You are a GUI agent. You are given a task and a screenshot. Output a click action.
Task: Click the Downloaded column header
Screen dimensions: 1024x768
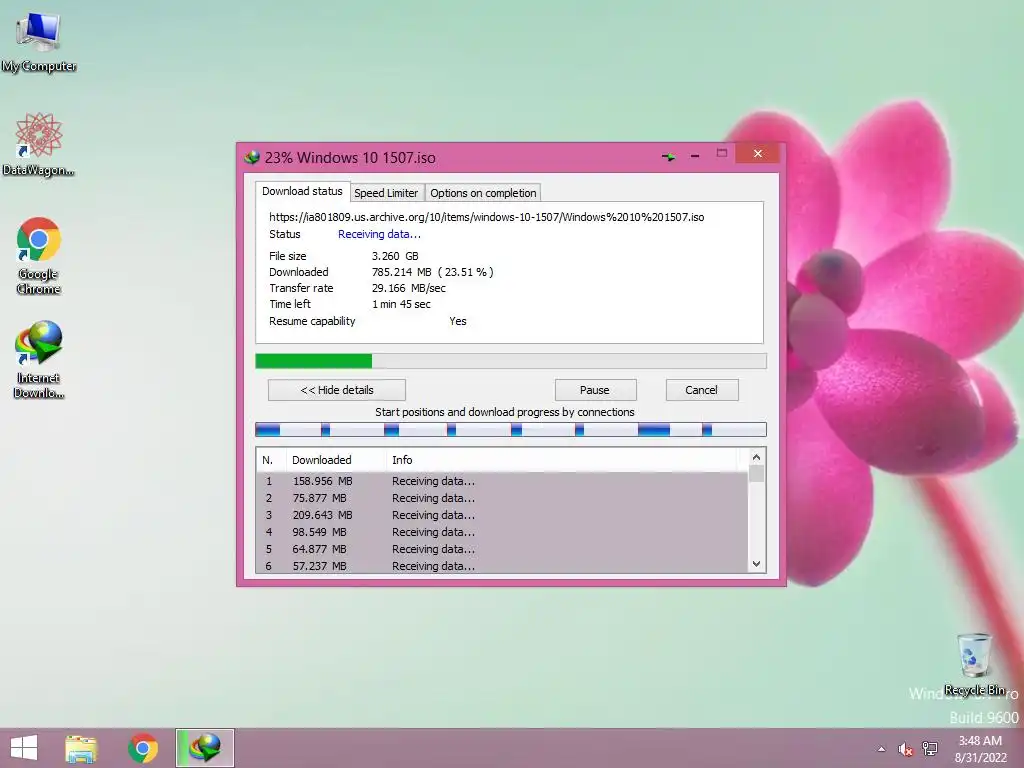click(336, 460)
